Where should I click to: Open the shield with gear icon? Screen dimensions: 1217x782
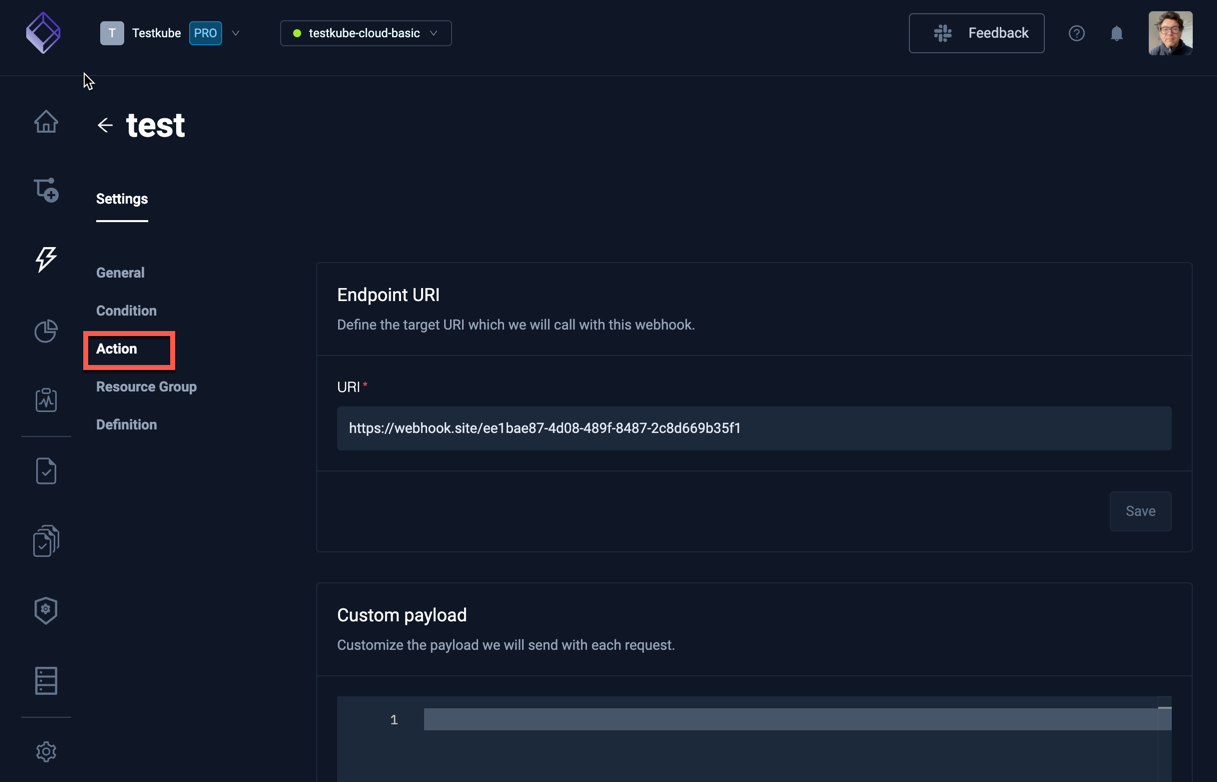46,610
